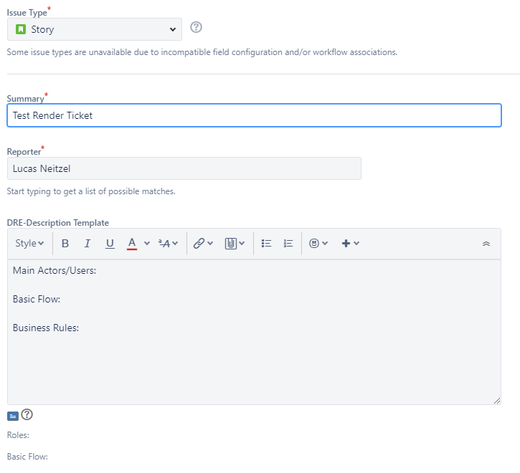Collapse the editor toolbar with double chevron
The image size is (520, 473).
pos(486,244)
